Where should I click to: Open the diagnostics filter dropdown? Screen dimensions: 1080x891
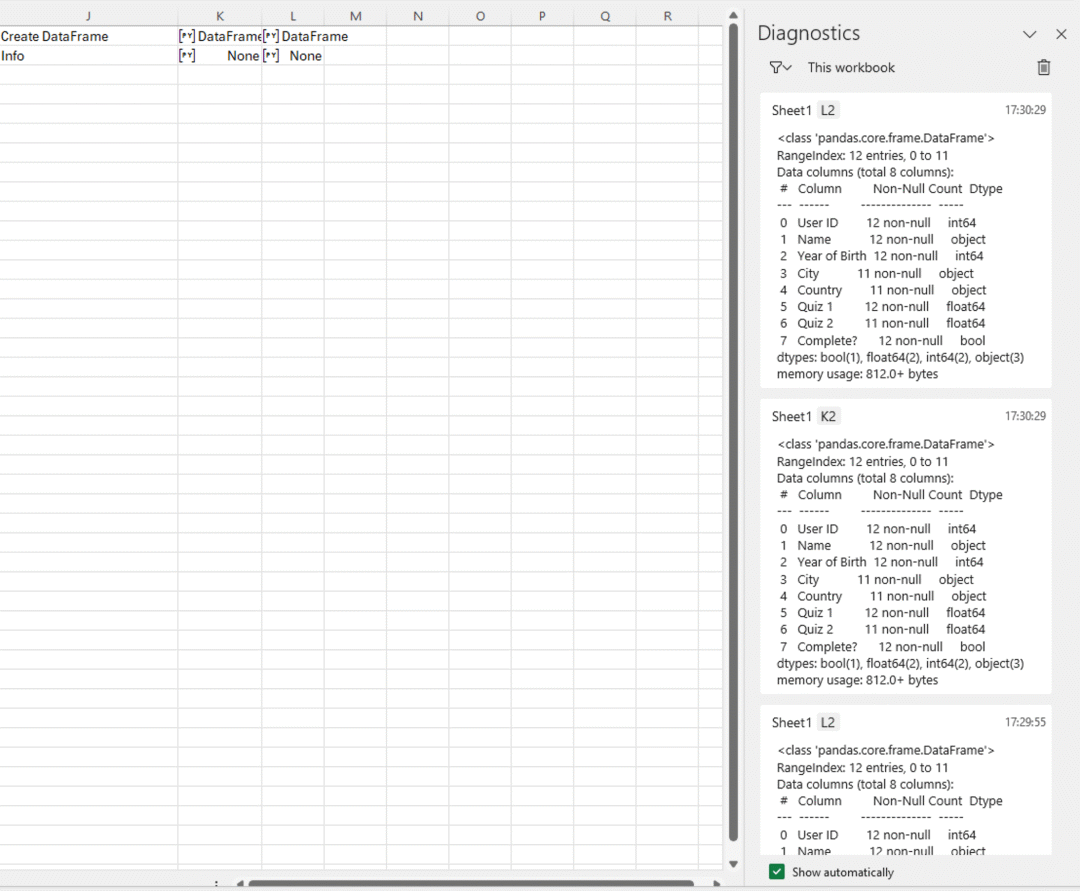pos(780,67)
